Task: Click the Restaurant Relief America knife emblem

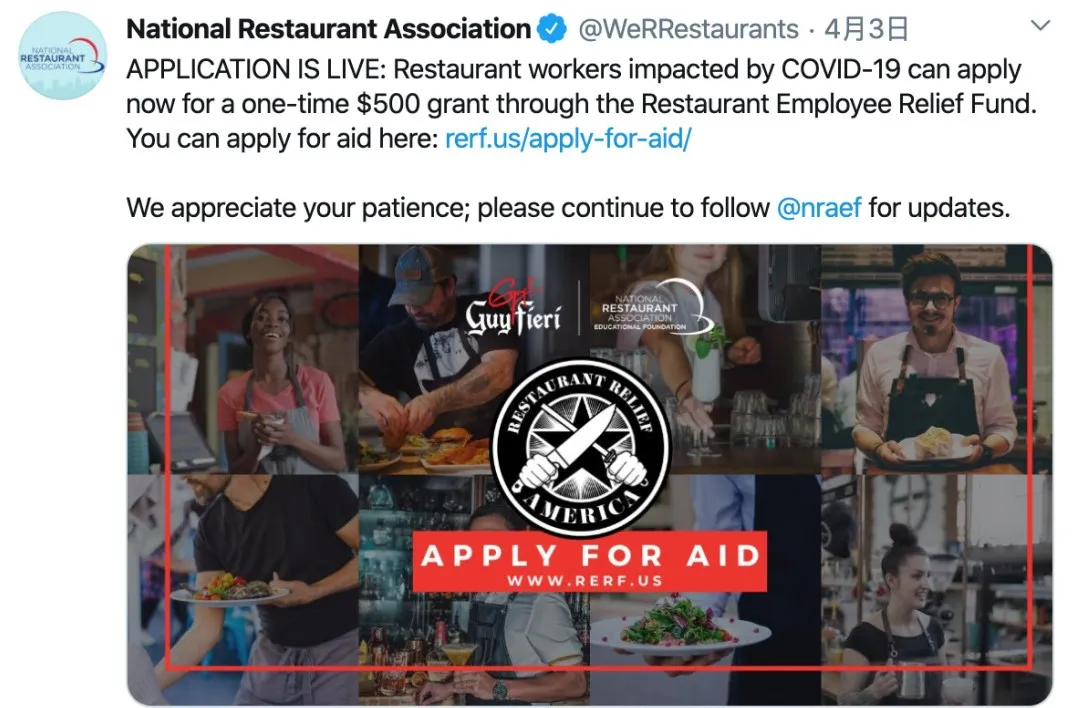Action: (x=581, y=448)
